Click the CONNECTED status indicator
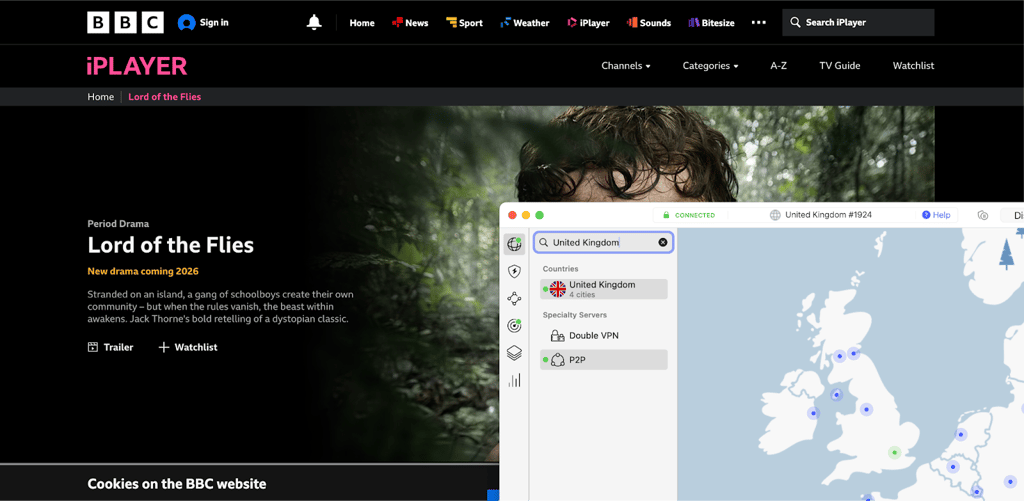 coord(690,215)
